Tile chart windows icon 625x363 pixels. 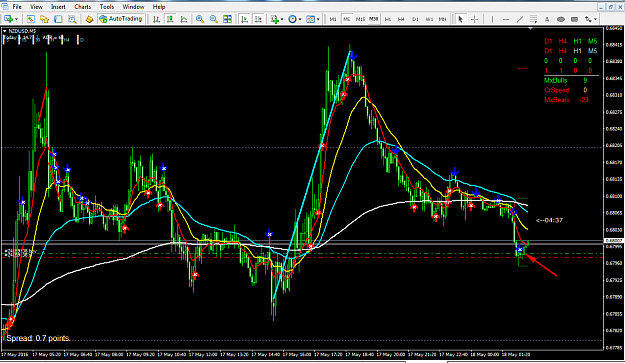click(227, 19)
